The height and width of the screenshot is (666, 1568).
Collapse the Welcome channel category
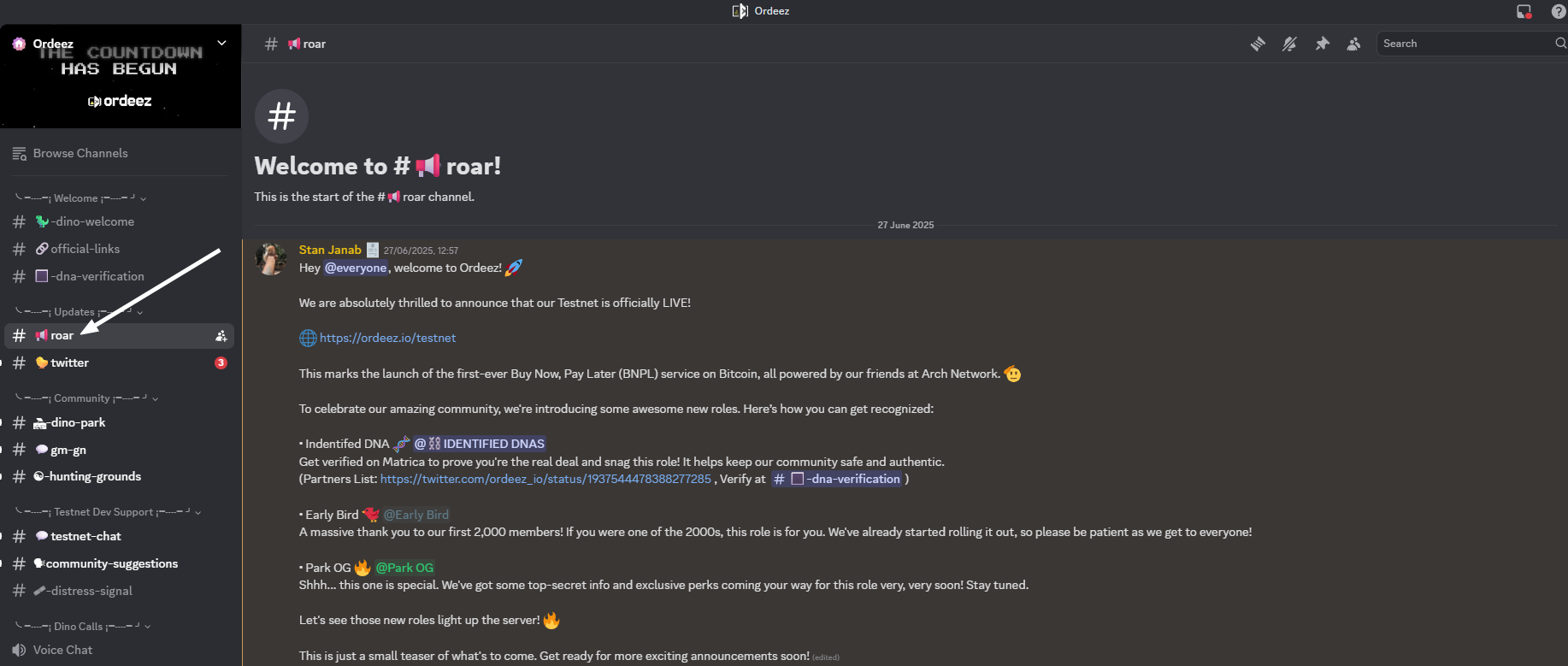(81, 197)
